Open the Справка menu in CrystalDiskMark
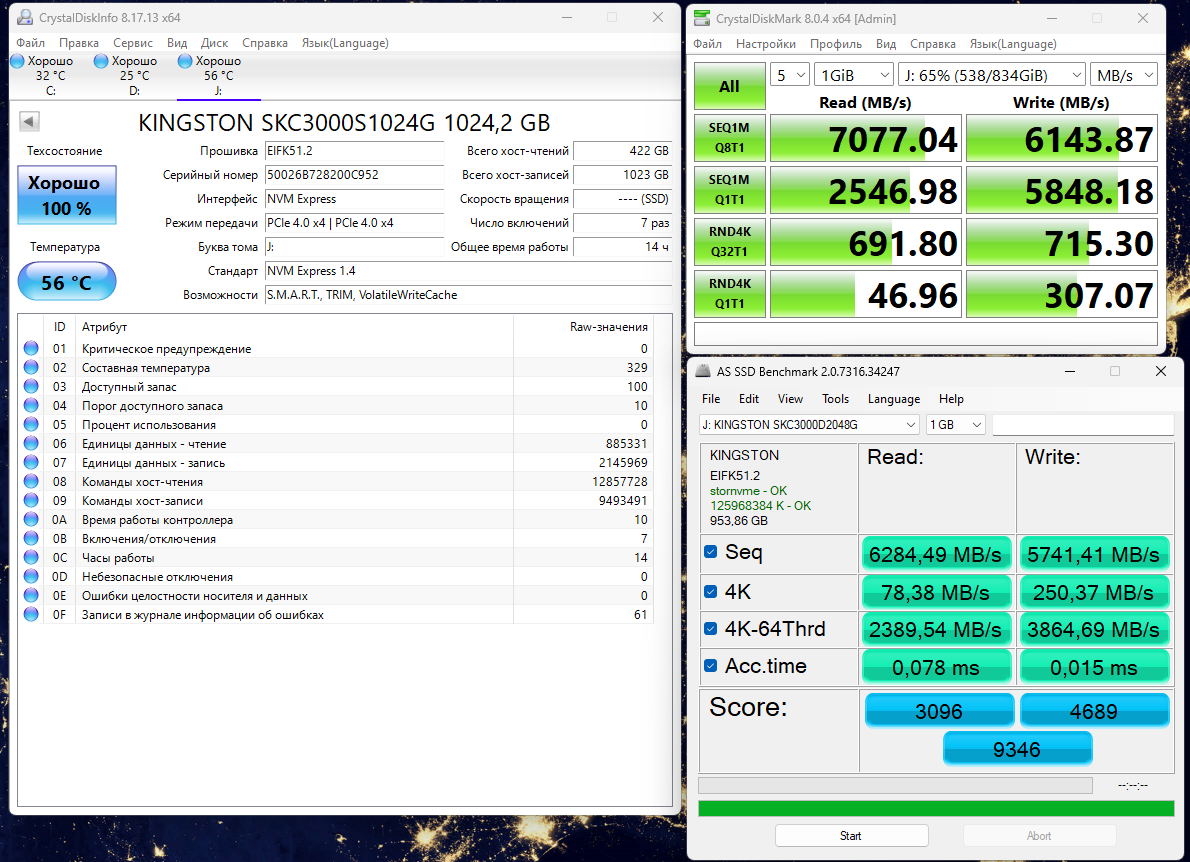Image resolution: width=1190 pixels, height=862 pixels. coord(933,44)
